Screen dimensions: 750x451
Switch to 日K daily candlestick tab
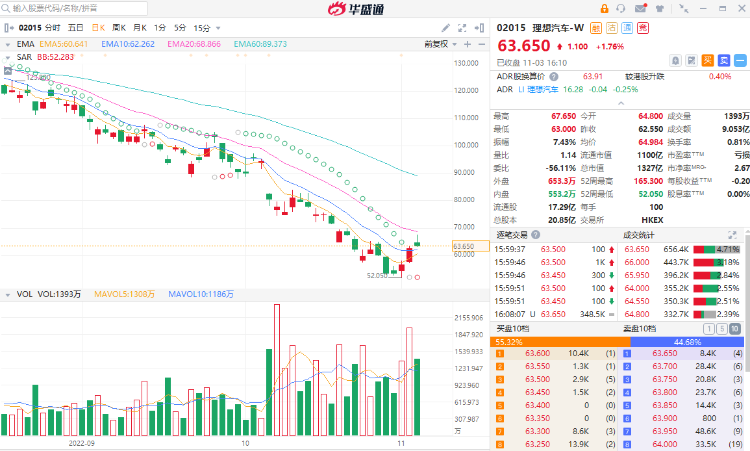99,28
